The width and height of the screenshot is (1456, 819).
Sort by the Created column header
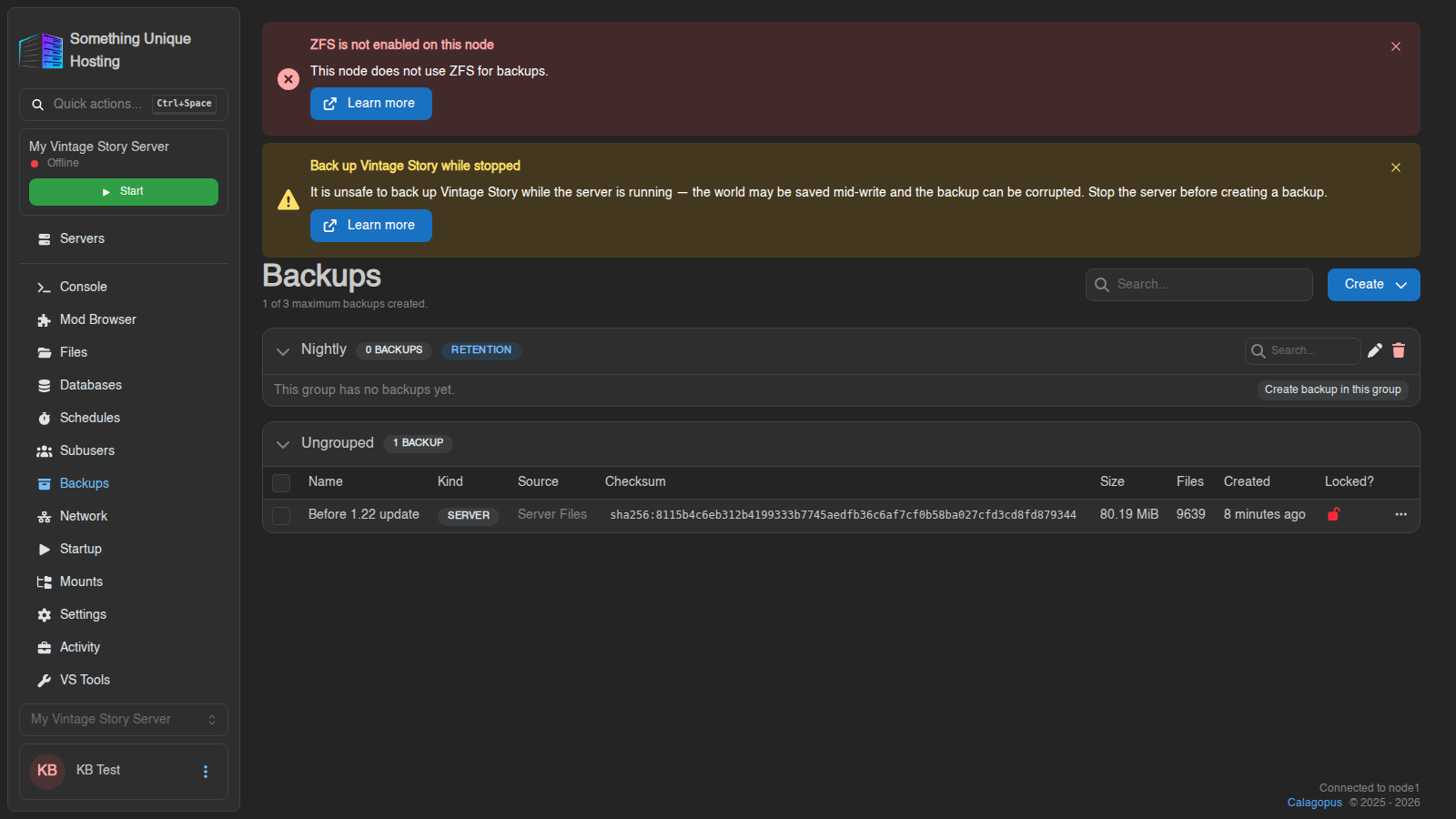[1247, 481]
